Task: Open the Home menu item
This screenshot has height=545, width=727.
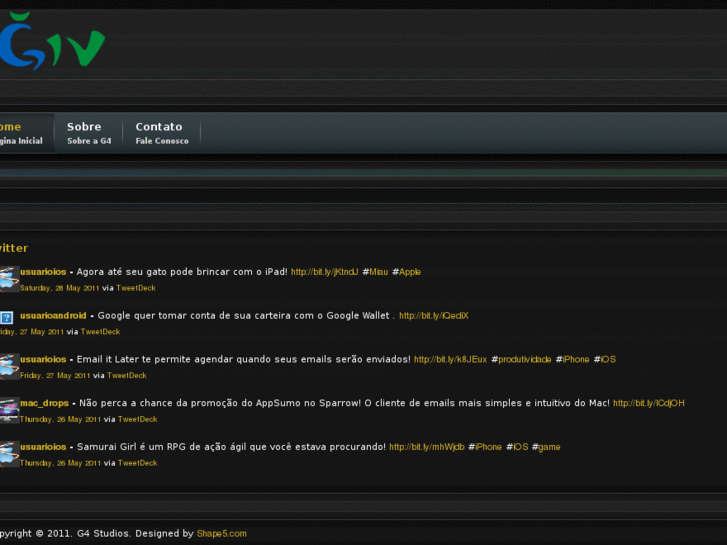Action: [26, 133]
